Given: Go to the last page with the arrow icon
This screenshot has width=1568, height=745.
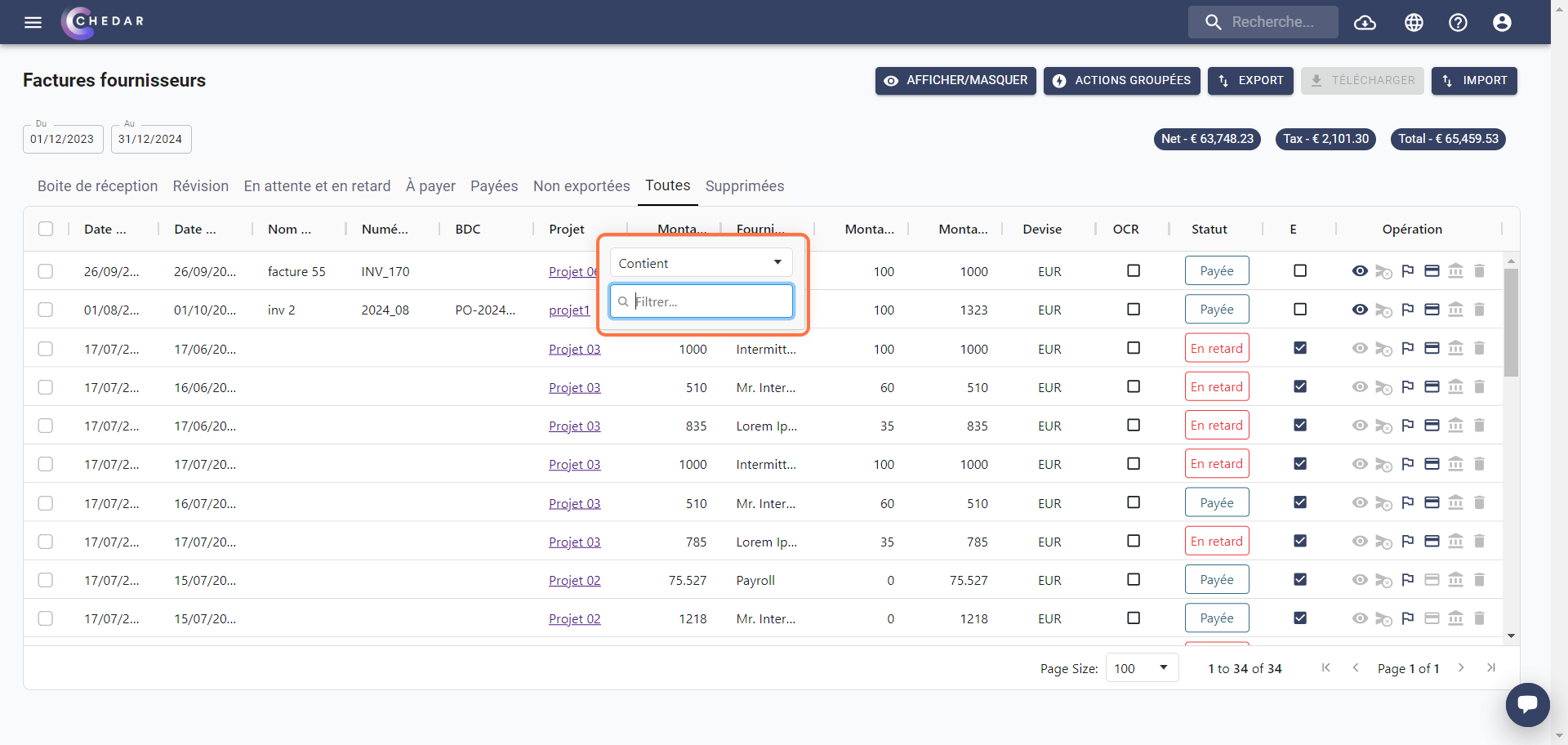Looking at the screenshot, I should tap(1491, 668).
